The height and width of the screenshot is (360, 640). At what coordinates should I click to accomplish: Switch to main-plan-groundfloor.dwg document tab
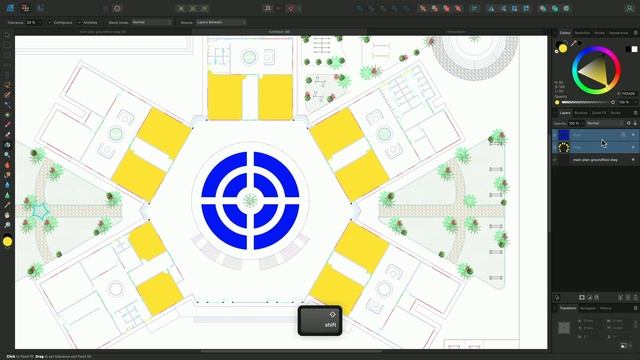(103, 32)
